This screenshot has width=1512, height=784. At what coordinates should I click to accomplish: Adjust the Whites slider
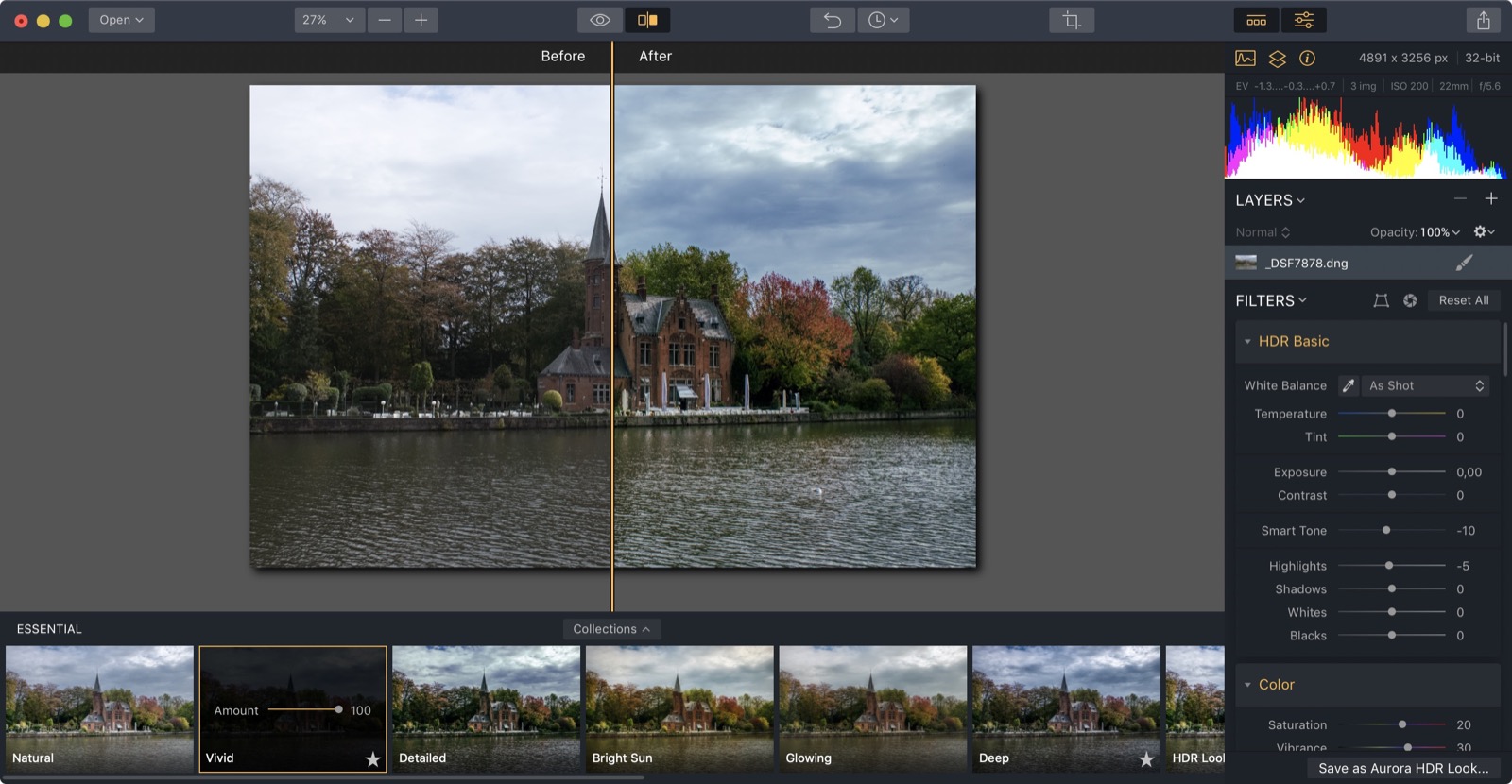[x=1392, y=612]
